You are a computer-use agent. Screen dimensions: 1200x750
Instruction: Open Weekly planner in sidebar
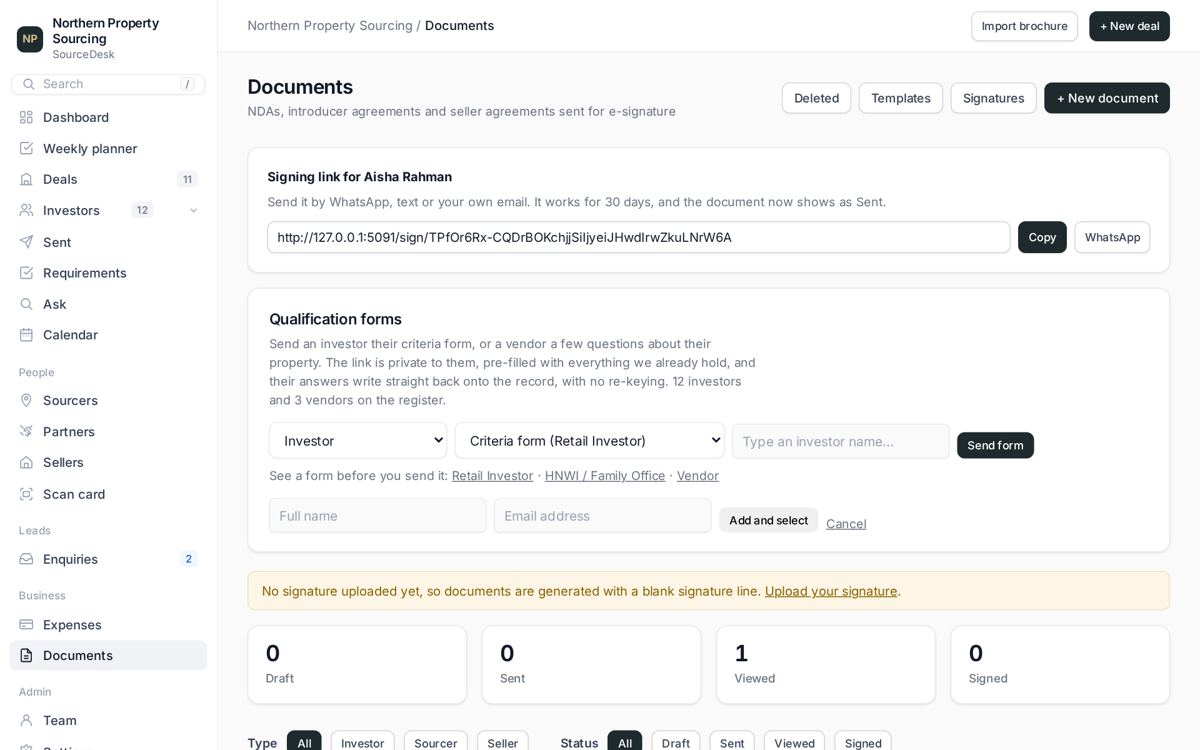[x=108, y=148]
